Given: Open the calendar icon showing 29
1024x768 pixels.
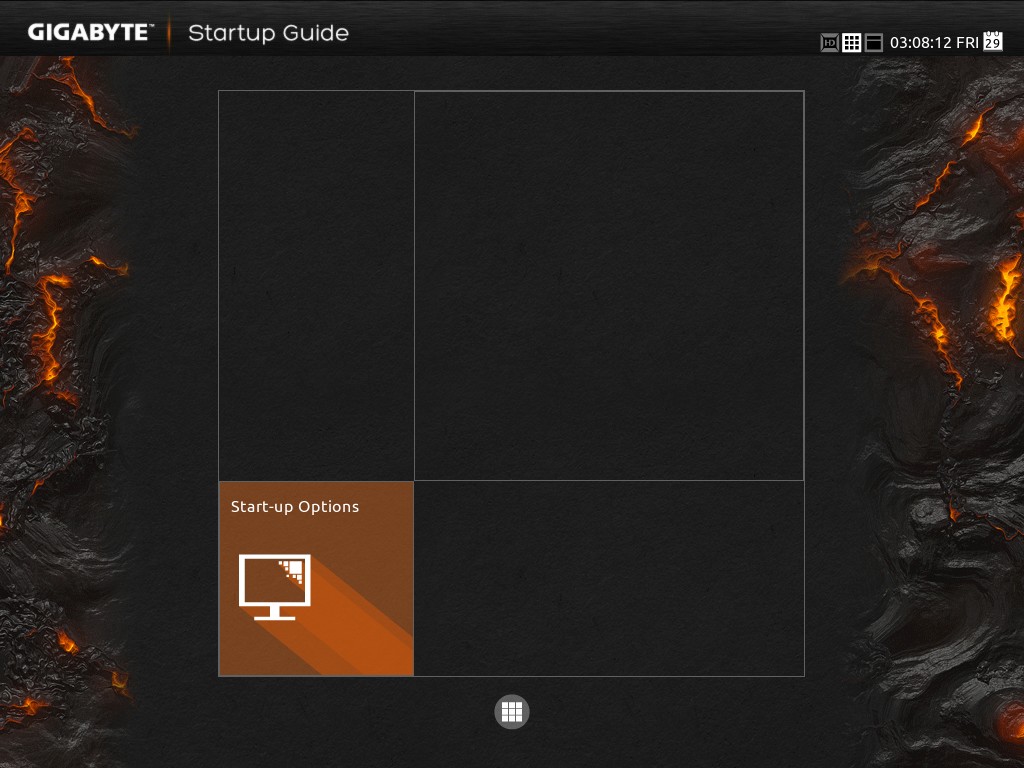Looking at the screenshot, I should coord(993,40).
